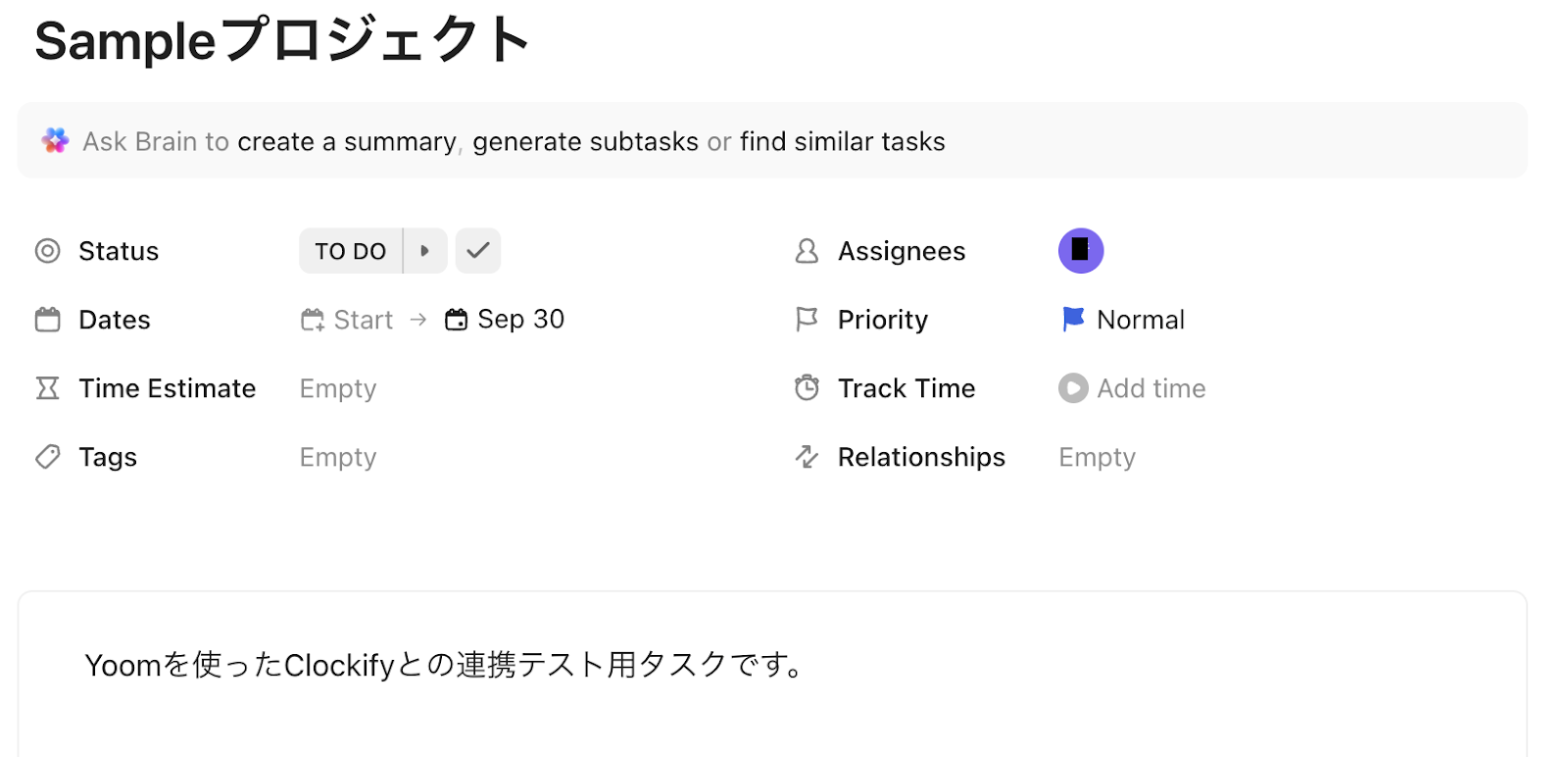Open the TO DO status dropdown
This screenshot has width=1568, height=757.
click(x=350, y=251)
